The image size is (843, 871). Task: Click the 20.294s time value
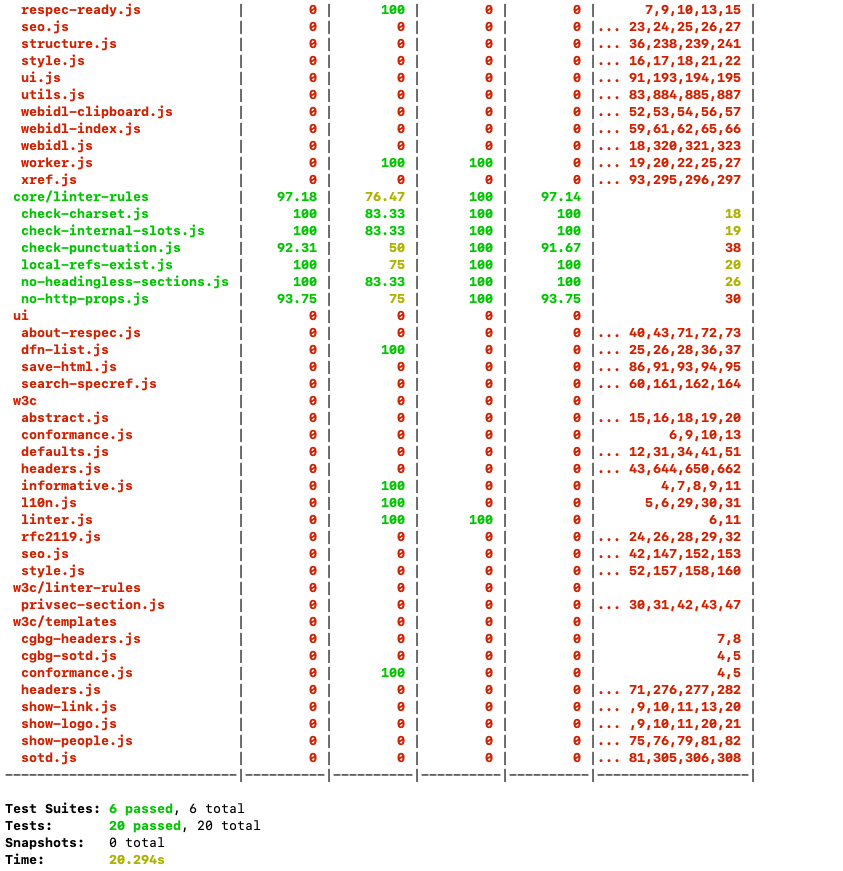[x=137, y=860]
